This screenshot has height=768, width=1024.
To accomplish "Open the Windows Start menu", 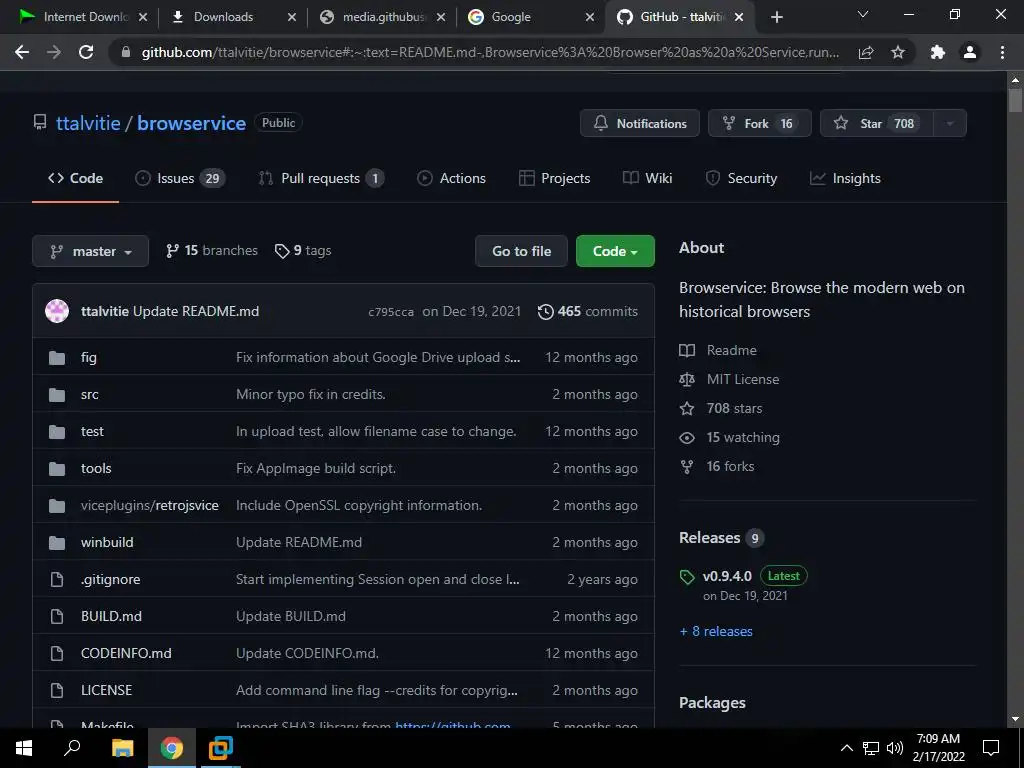I will 24,748.
